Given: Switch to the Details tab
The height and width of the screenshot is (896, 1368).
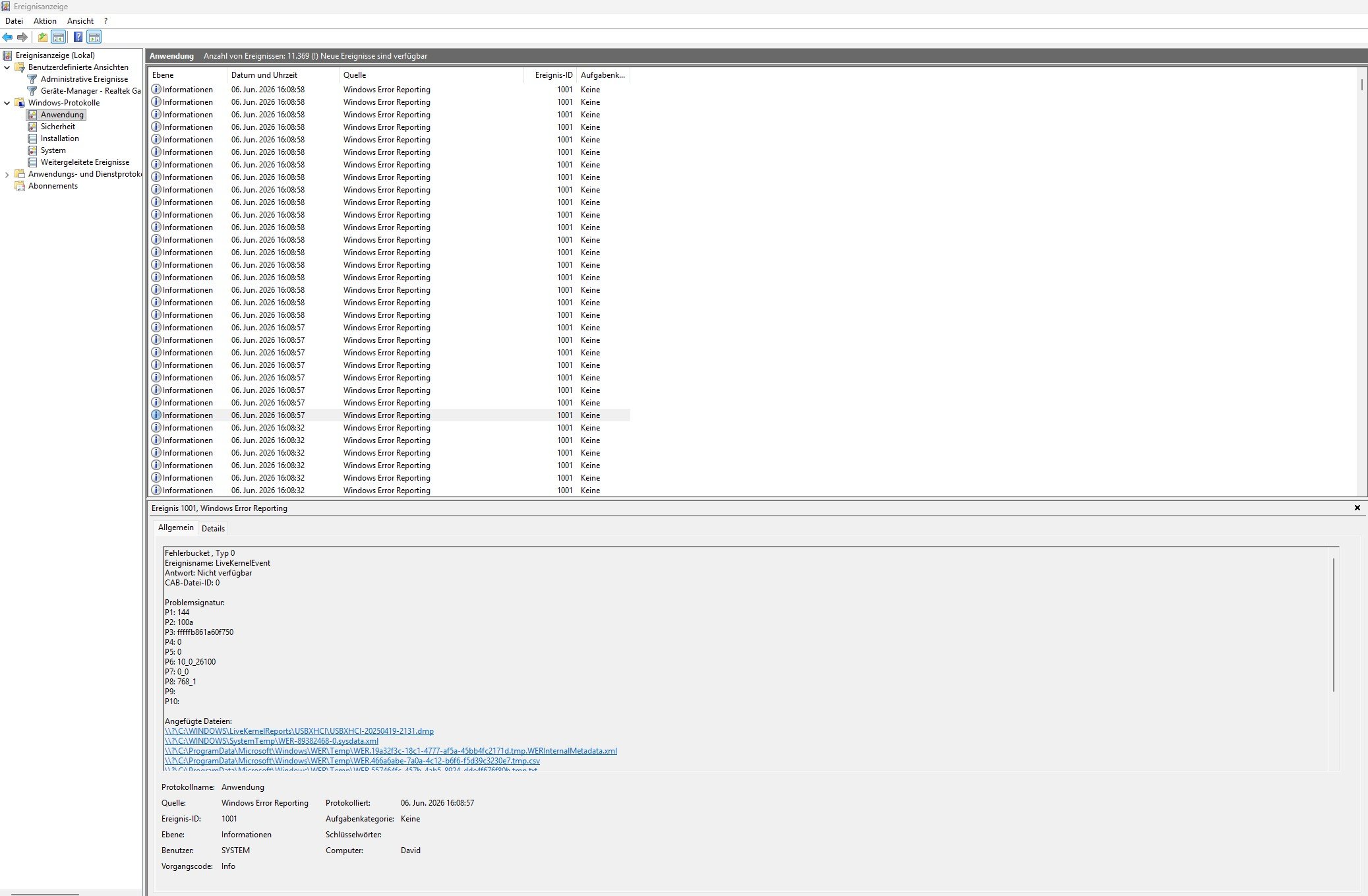Looking at the screenshot, I should (x=213, y=528).
